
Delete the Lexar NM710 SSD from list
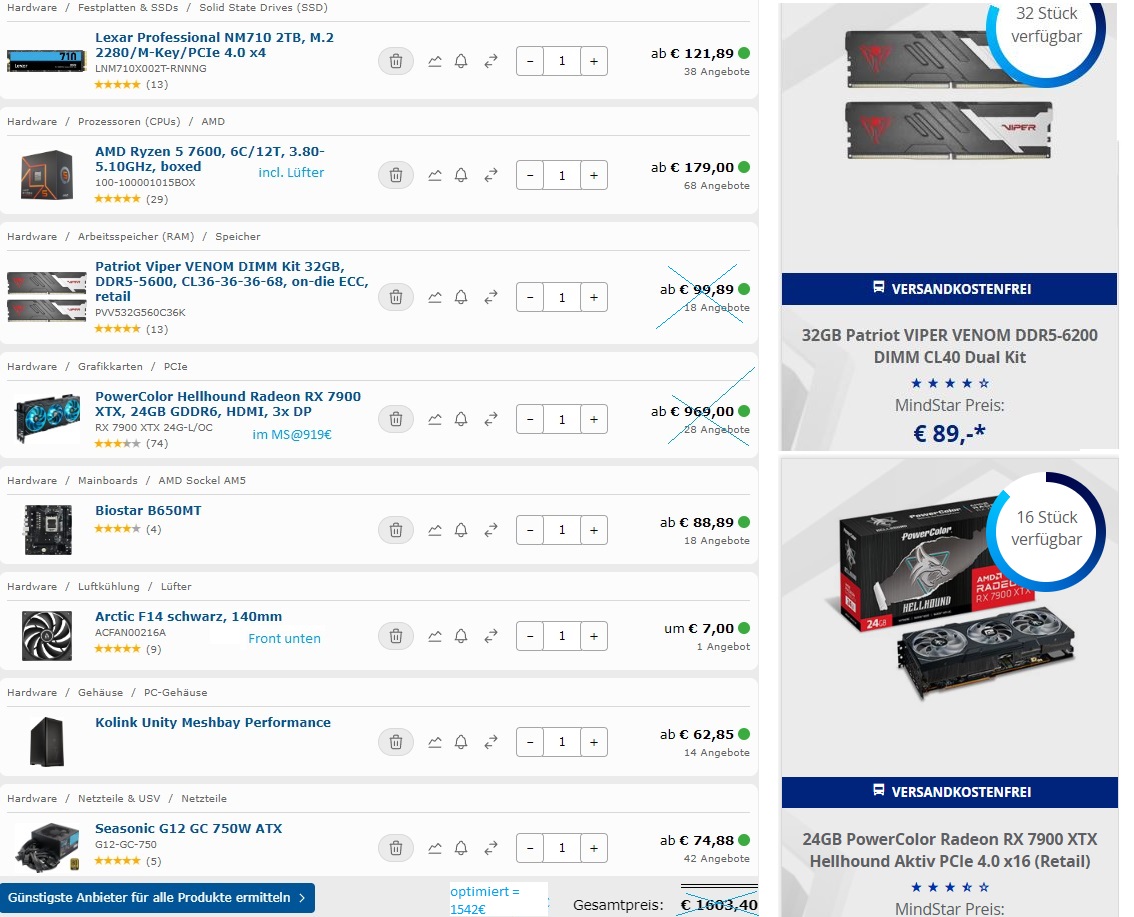[396, 61]
